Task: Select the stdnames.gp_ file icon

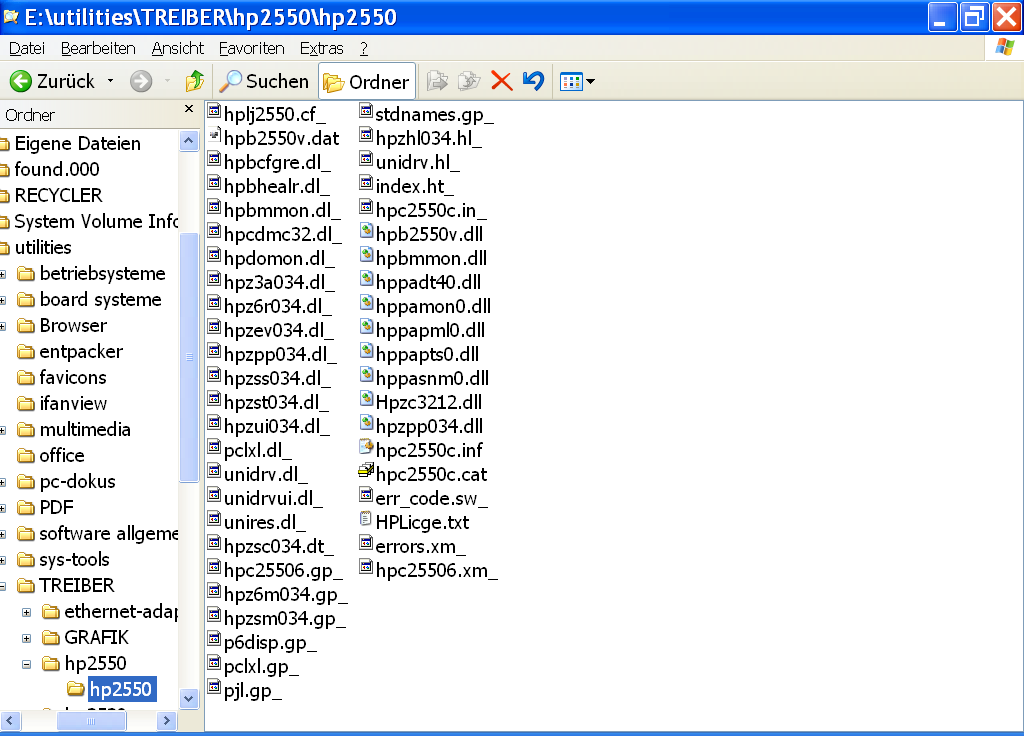Action: [366, 112]
